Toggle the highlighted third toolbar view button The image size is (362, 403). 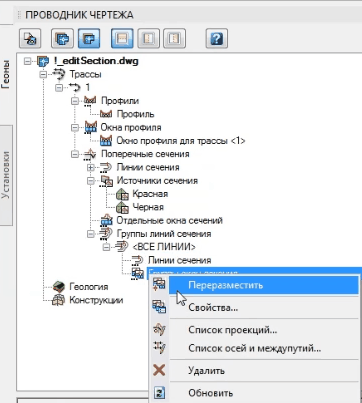[x=89, y=39]
